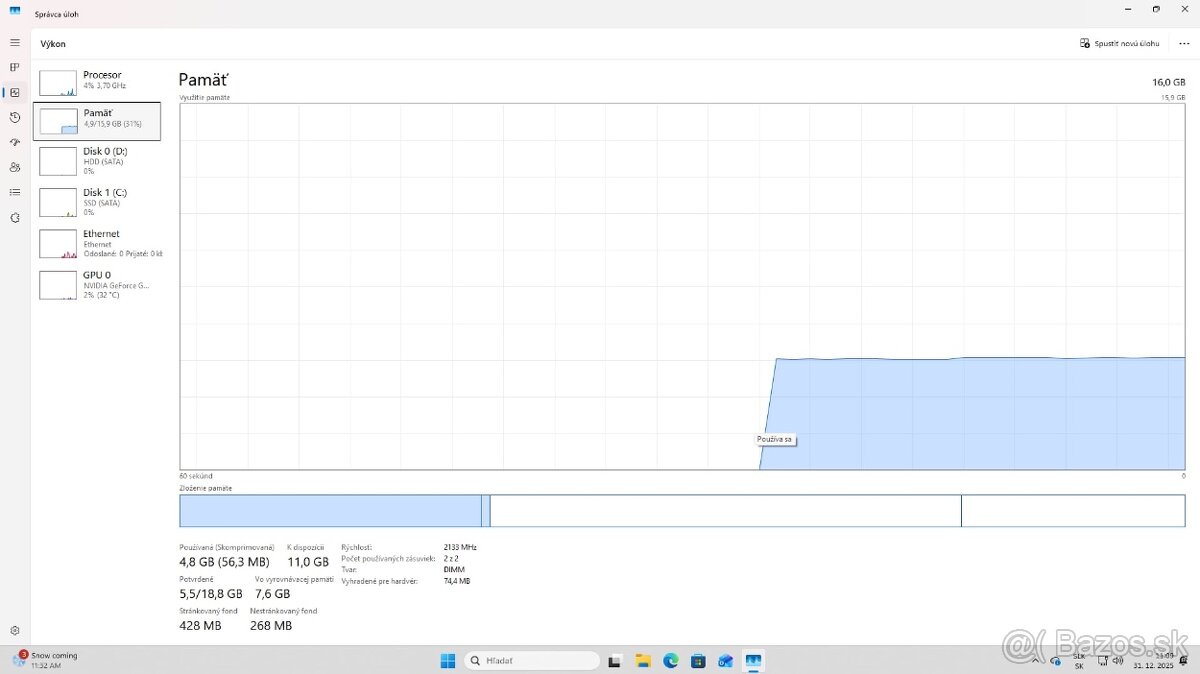Open the Services sidebar icon
The width and height of the screenshot is (1200, 674).
coord(14,217)
